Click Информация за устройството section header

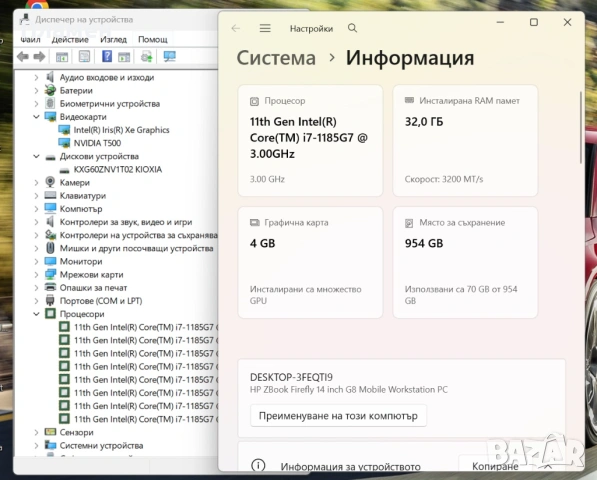[350, 466]
